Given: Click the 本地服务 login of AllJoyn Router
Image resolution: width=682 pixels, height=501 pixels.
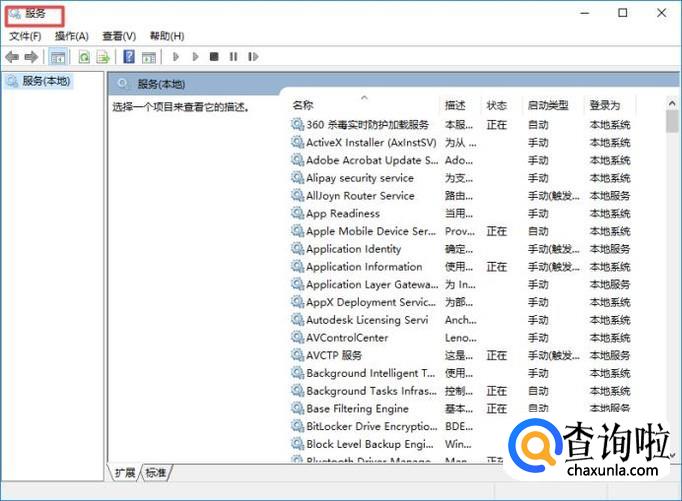Looking at the screenshot, I should pos(610,196).
